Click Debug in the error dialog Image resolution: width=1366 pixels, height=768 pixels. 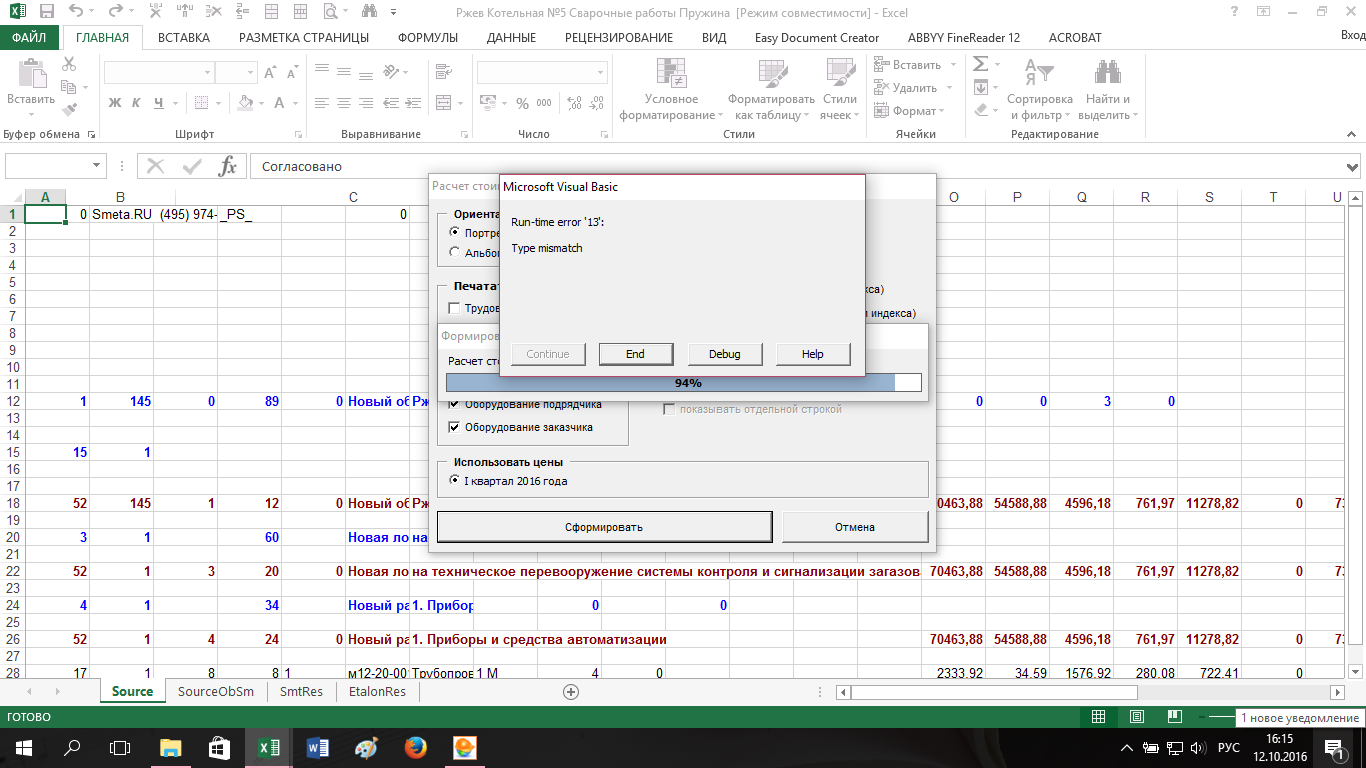coord(725,354)
